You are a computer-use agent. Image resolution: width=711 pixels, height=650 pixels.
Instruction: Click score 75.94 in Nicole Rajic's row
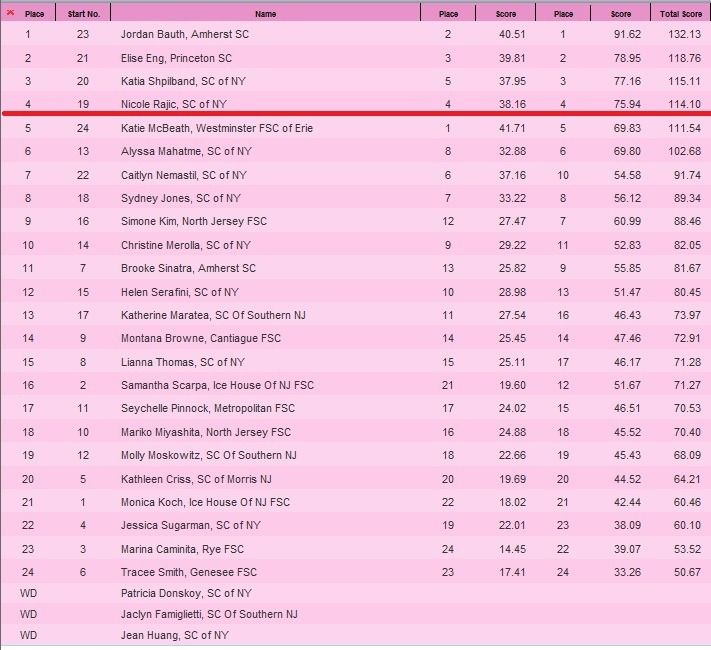pos(627,104)
